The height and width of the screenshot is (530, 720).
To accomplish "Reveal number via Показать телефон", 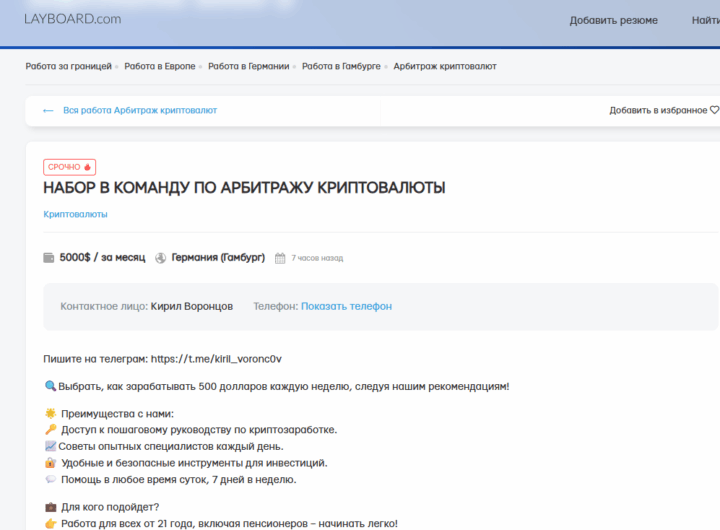I will (346, 306).
